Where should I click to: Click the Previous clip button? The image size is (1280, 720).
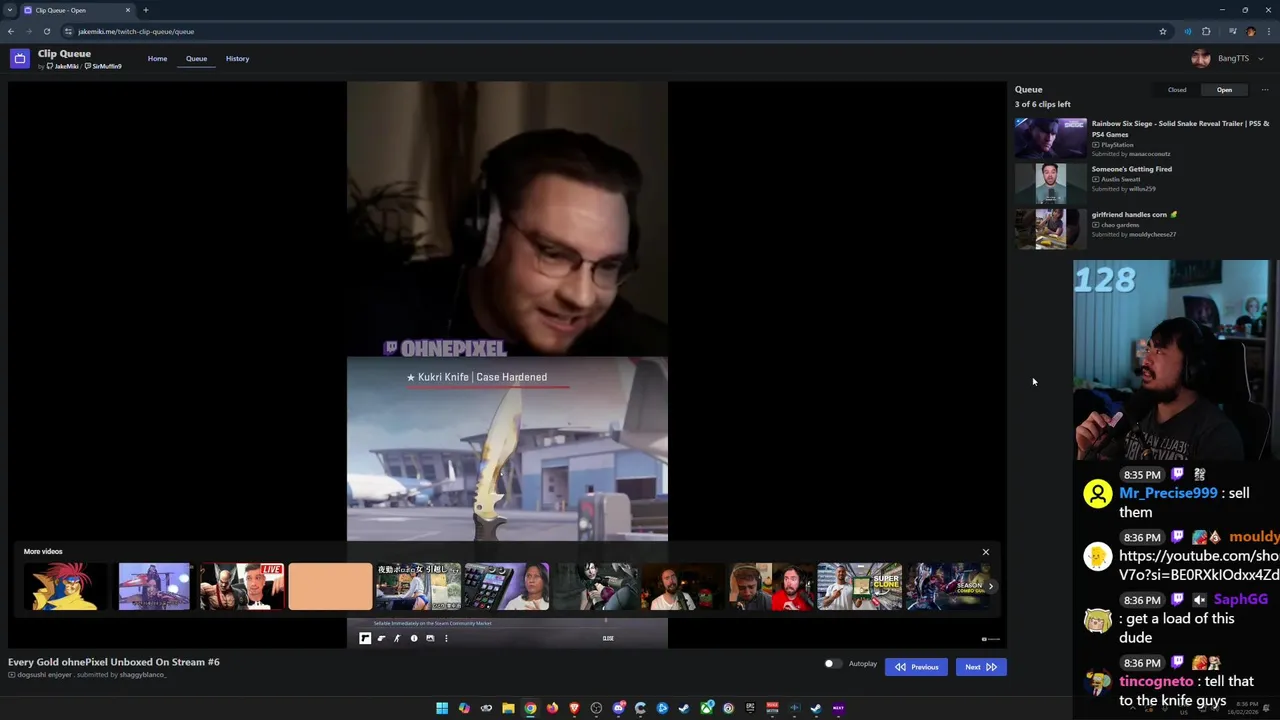click(916, 667)
